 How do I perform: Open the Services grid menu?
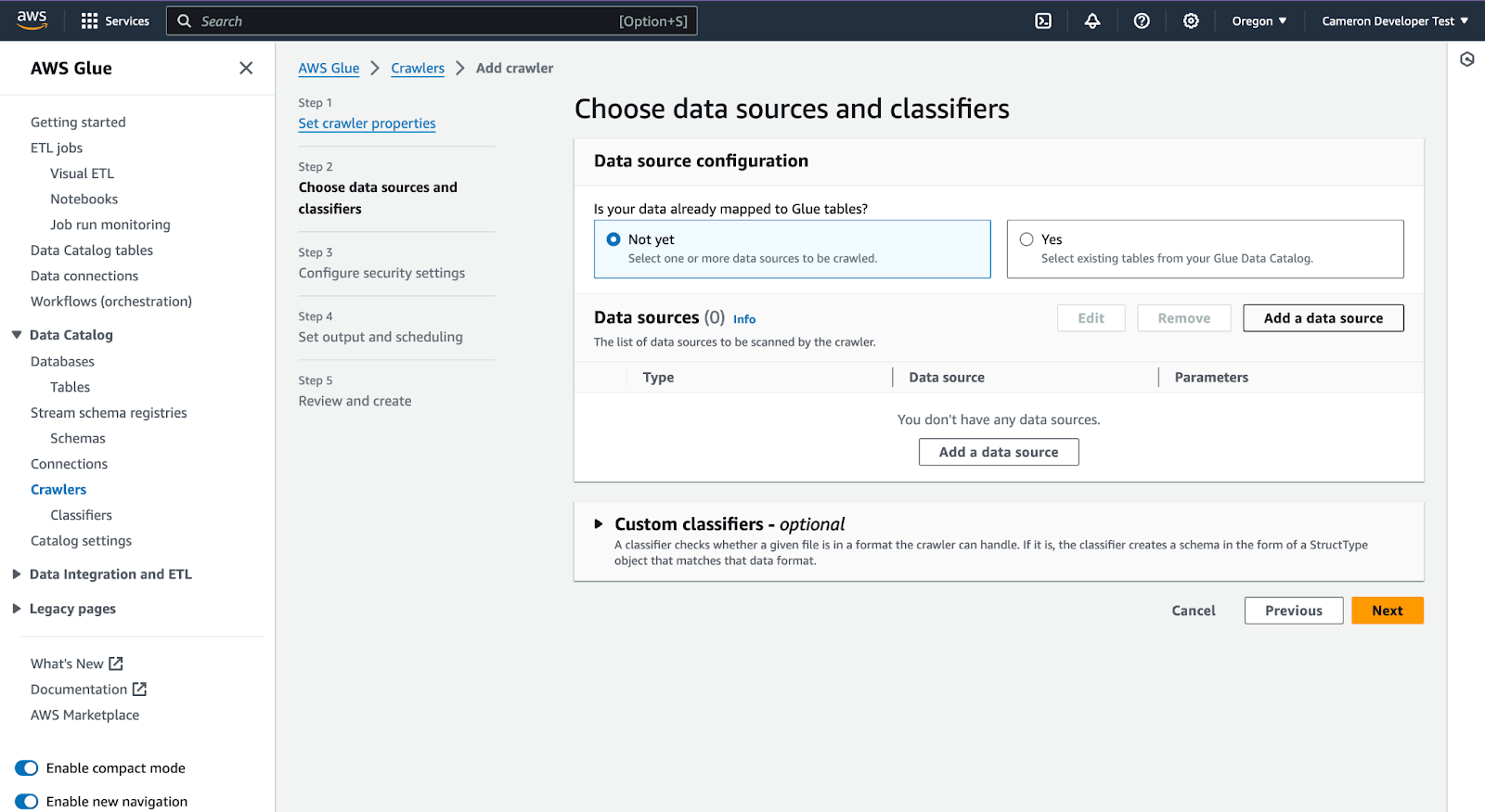[x=115, y=20]
